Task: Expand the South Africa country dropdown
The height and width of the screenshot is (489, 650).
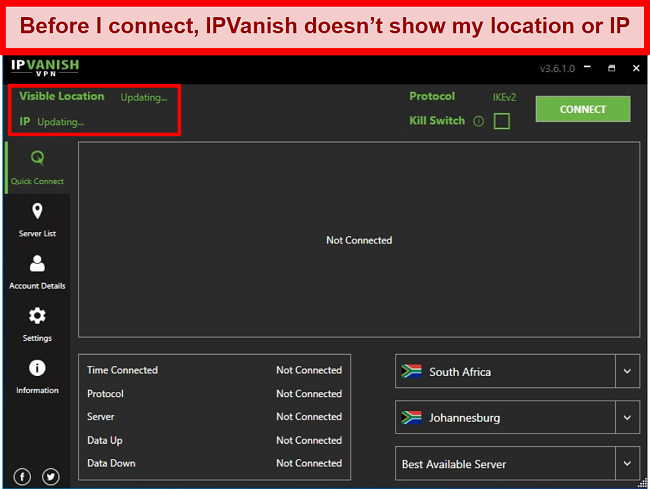Action: [517, 371]
